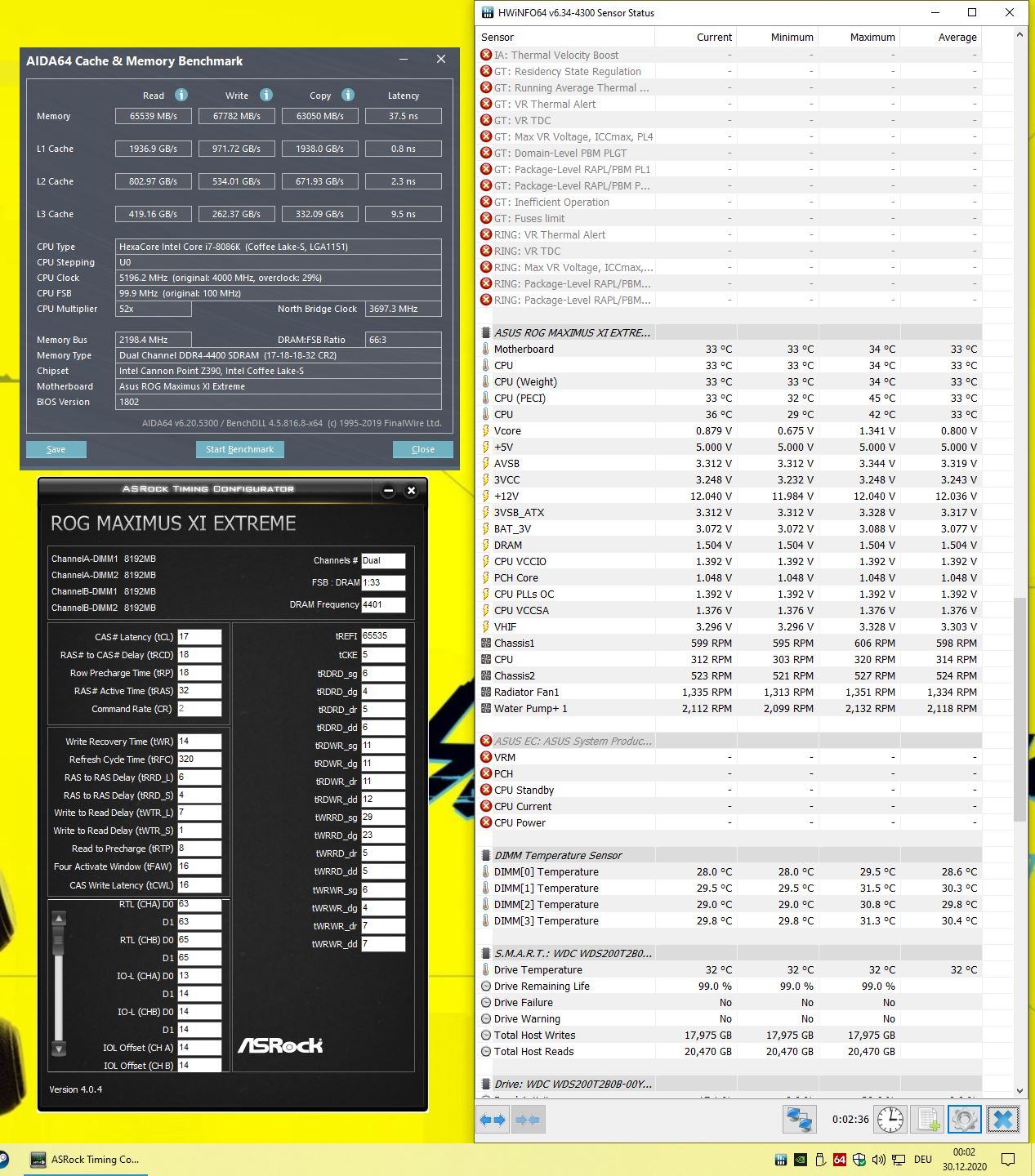Click the tWRRD_sg value field
Viewport: 1035px width, 1176px height.
383,817
